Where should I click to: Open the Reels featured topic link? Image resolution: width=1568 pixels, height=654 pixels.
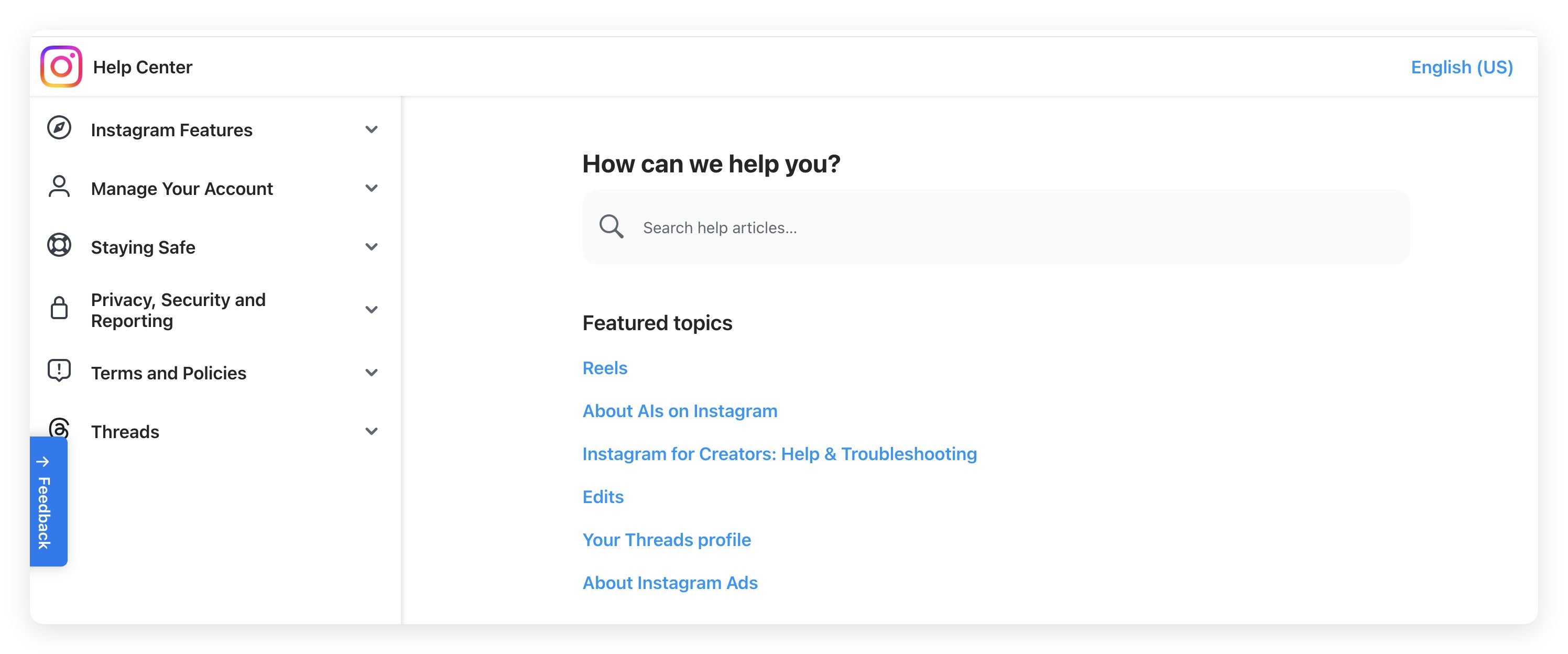(x=604, y=368)
